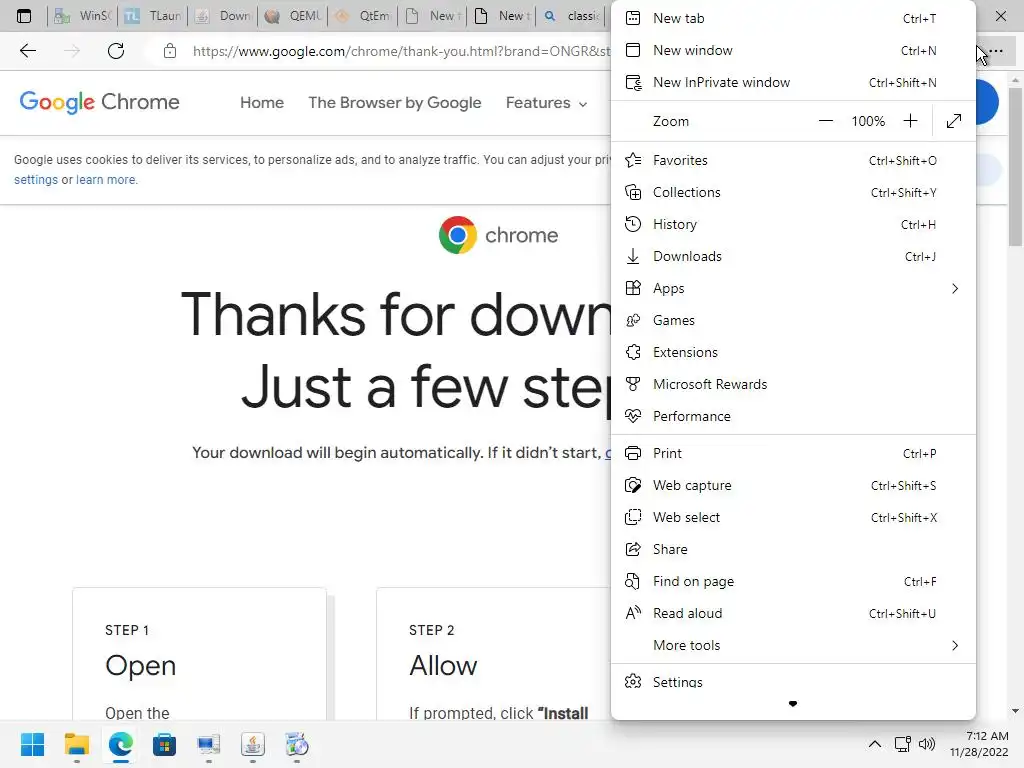The width and height of the screenshot is (1024, 768).
Task: Click the Home navigation link
Action: (x=262, y=103)
